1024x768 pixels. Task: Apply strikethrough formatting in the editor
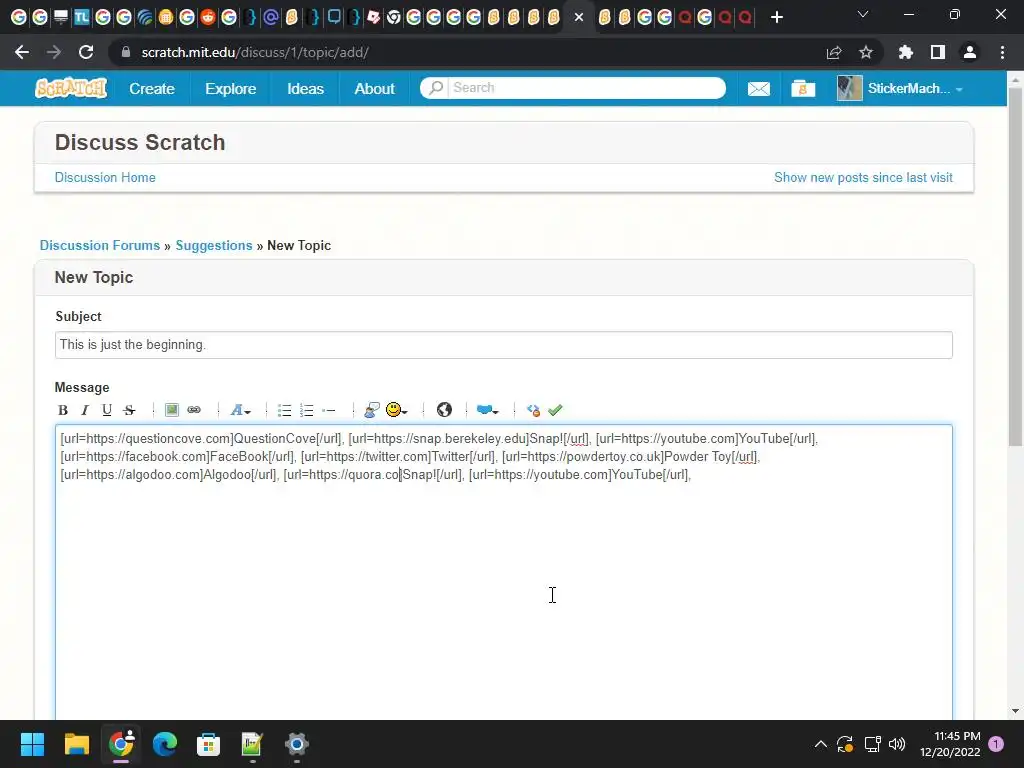(x=129, y=410)
